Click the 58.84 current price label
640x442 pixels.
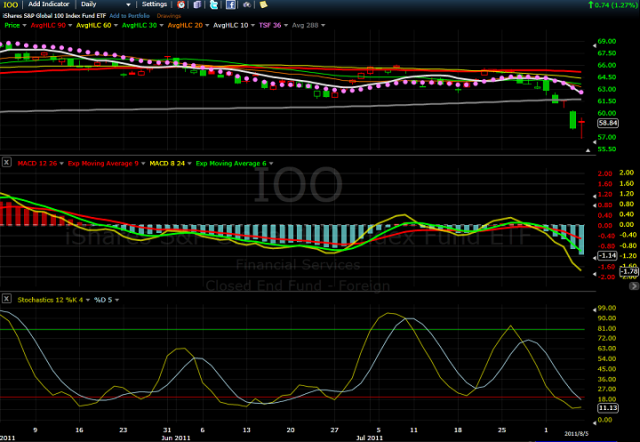608,123
